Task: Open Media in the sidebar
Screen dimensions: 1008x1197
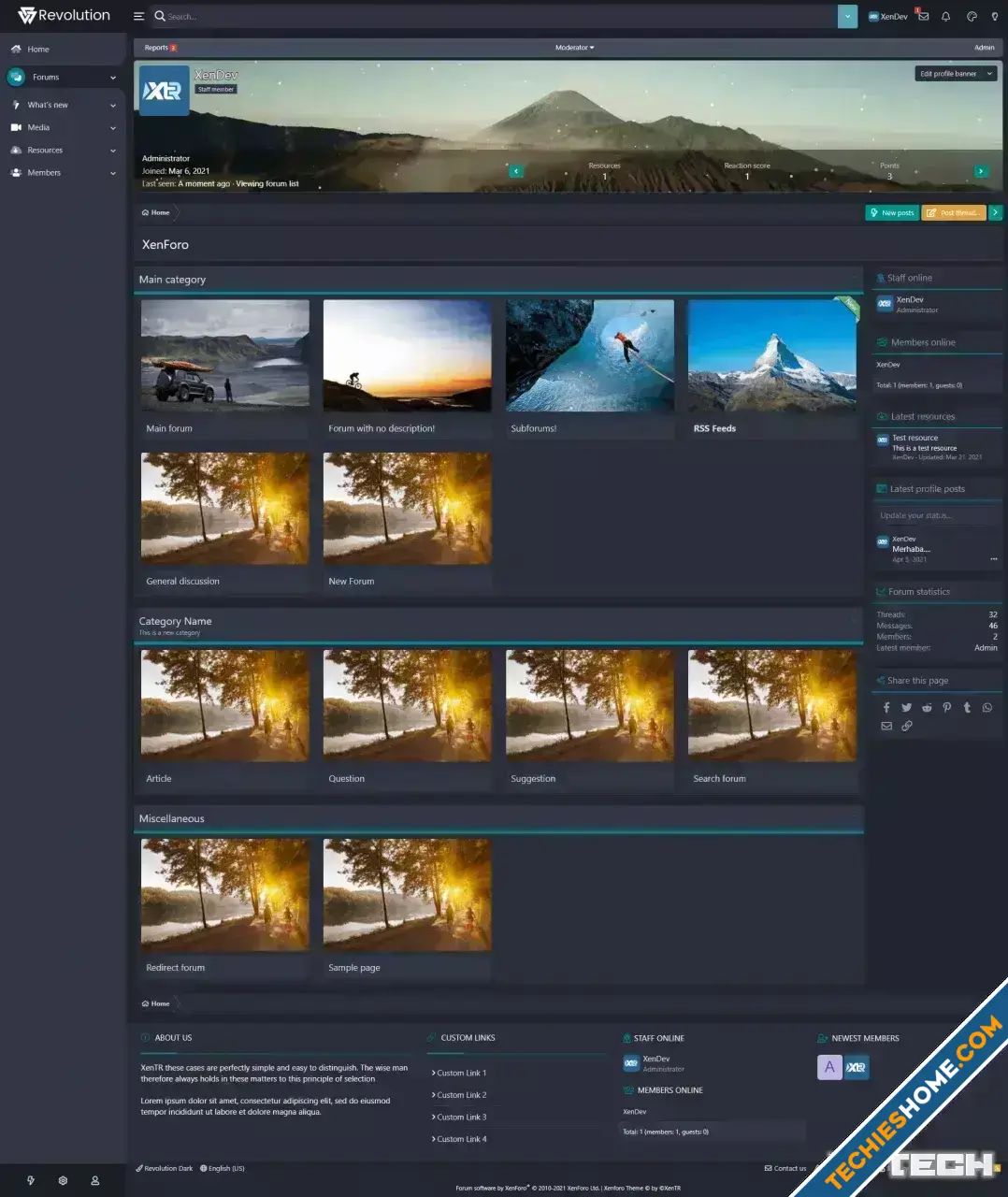Action: [x=38, y=127]
